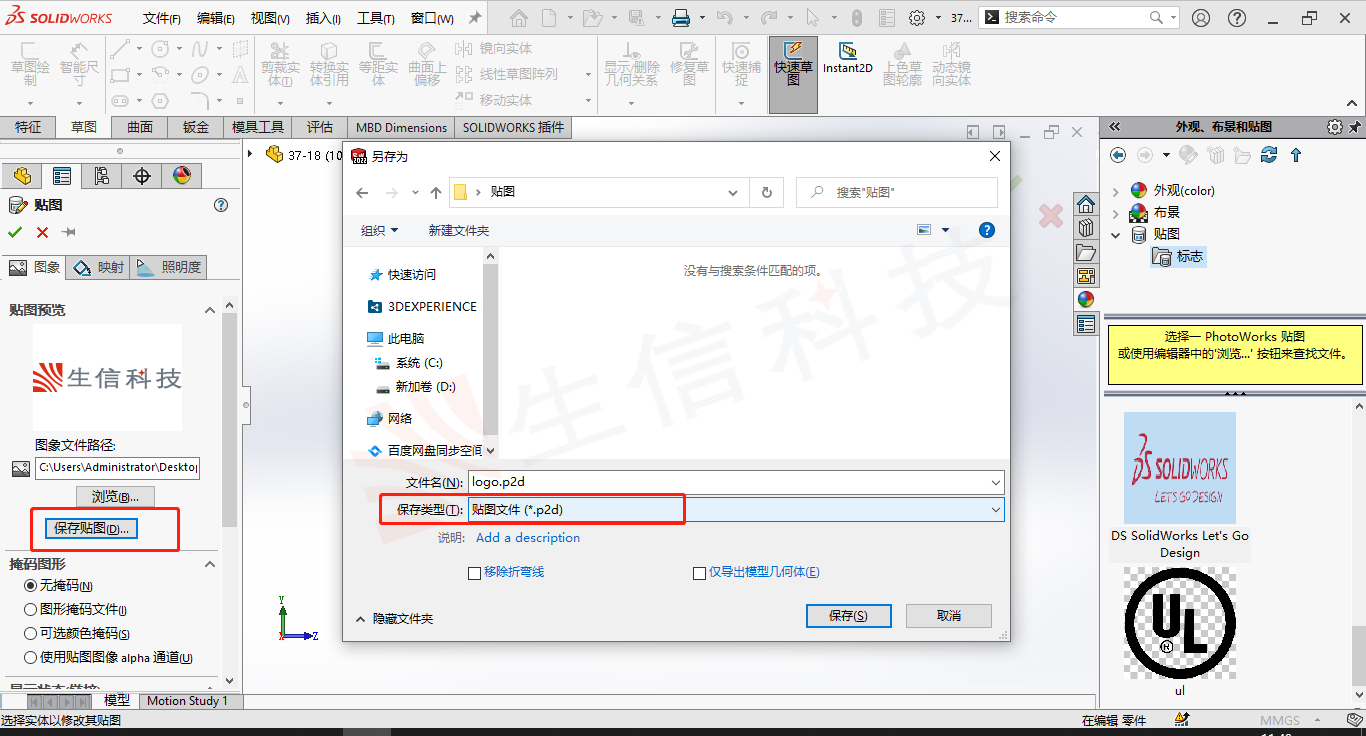Image resolution: width=1366 pixels, height=736 pixels.
Task: Go up one folder level in dialog
Action: click(436, 192)
